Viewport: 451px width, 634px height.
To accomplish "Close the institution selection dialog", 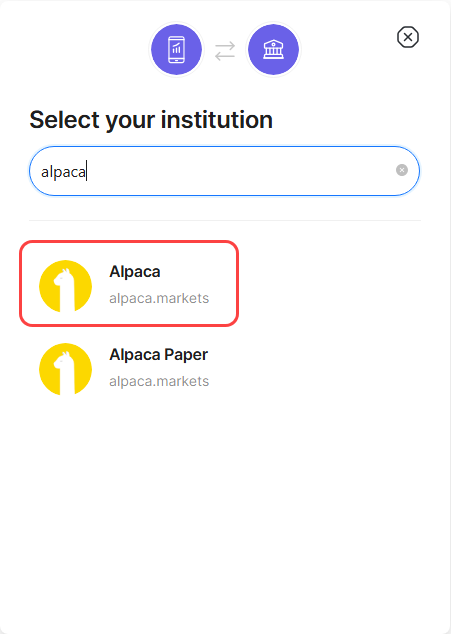I will [x=408, y=37].
